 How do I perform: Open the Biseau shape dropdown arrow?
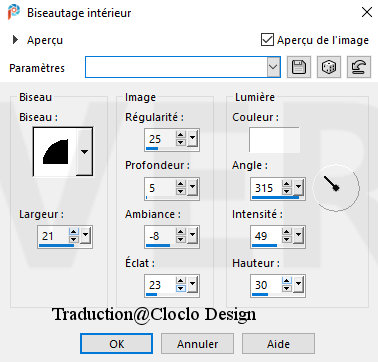click(84, 152)
